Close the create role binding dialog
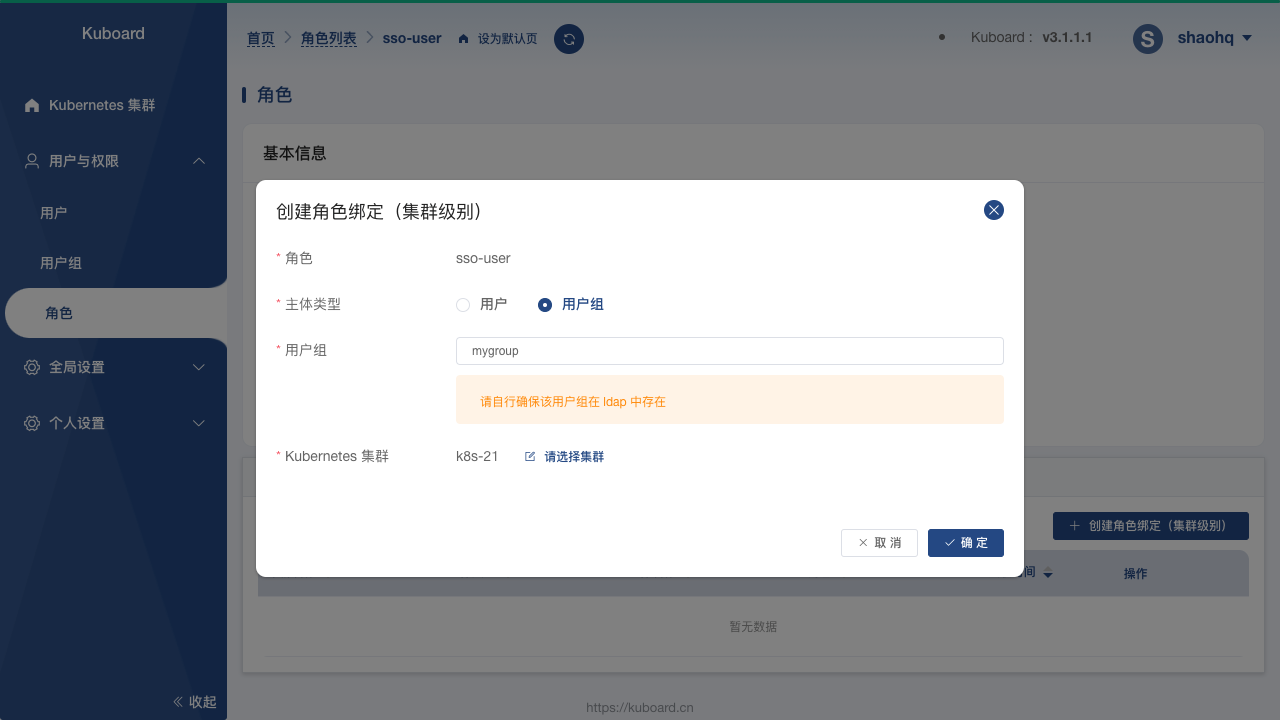1280x720 pixels. 993,210
